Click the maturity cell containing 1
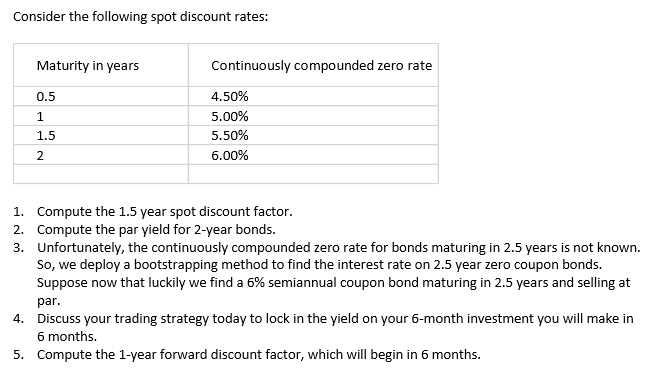The height and width of the screenshot is (373, 655). point(101,116)
